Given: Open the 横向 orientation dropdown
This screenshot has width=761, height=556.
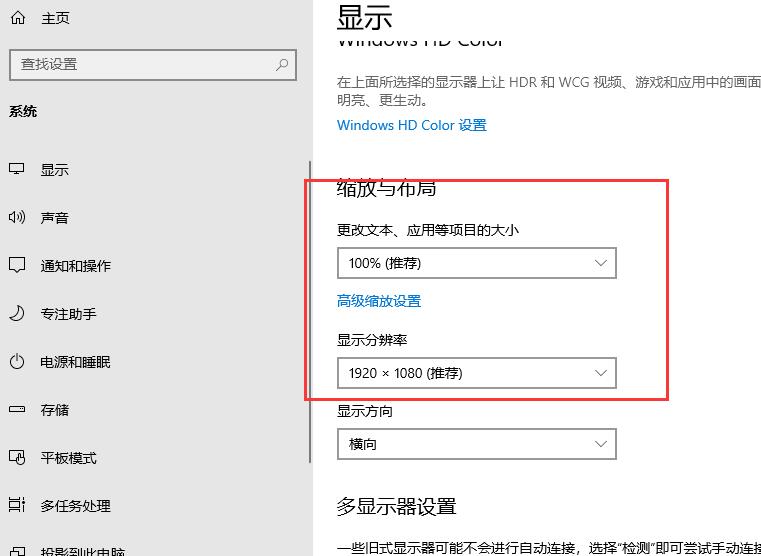Looking at the screenshot, I should tap(477, 444).
